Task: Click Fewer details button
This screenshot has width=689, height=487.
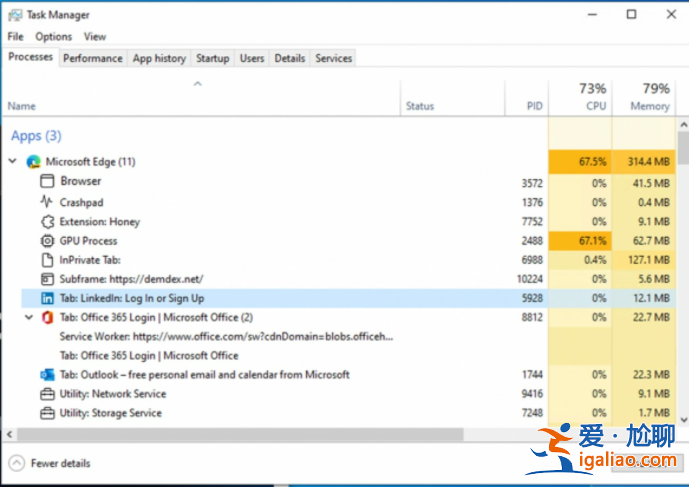Action: 49,463
